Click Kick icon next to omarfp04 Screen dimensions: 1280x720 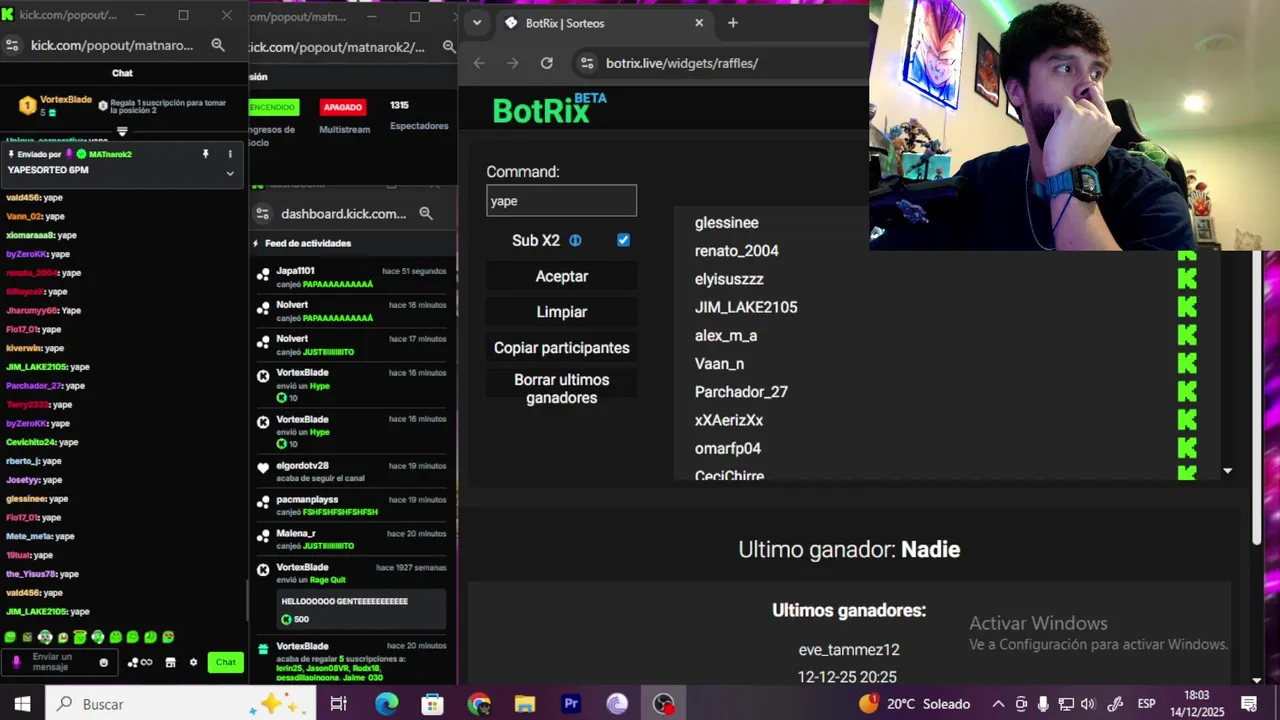pos(1187,448)
